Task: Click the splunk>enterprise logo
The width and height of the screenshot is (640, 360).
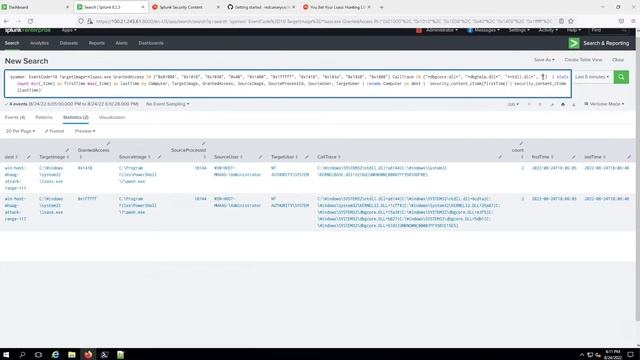Action: tap(28, 30)
